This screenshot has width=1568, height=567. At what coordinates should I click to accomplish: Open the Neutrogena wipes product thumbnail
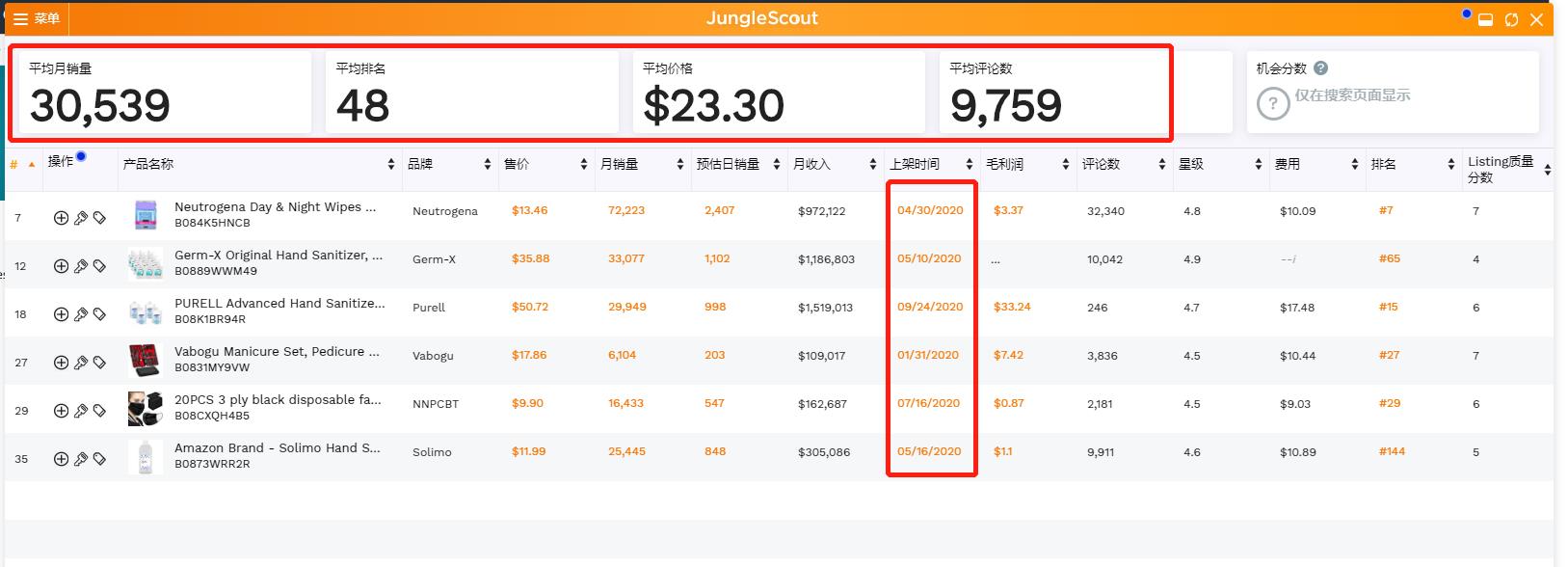point(146,214)
